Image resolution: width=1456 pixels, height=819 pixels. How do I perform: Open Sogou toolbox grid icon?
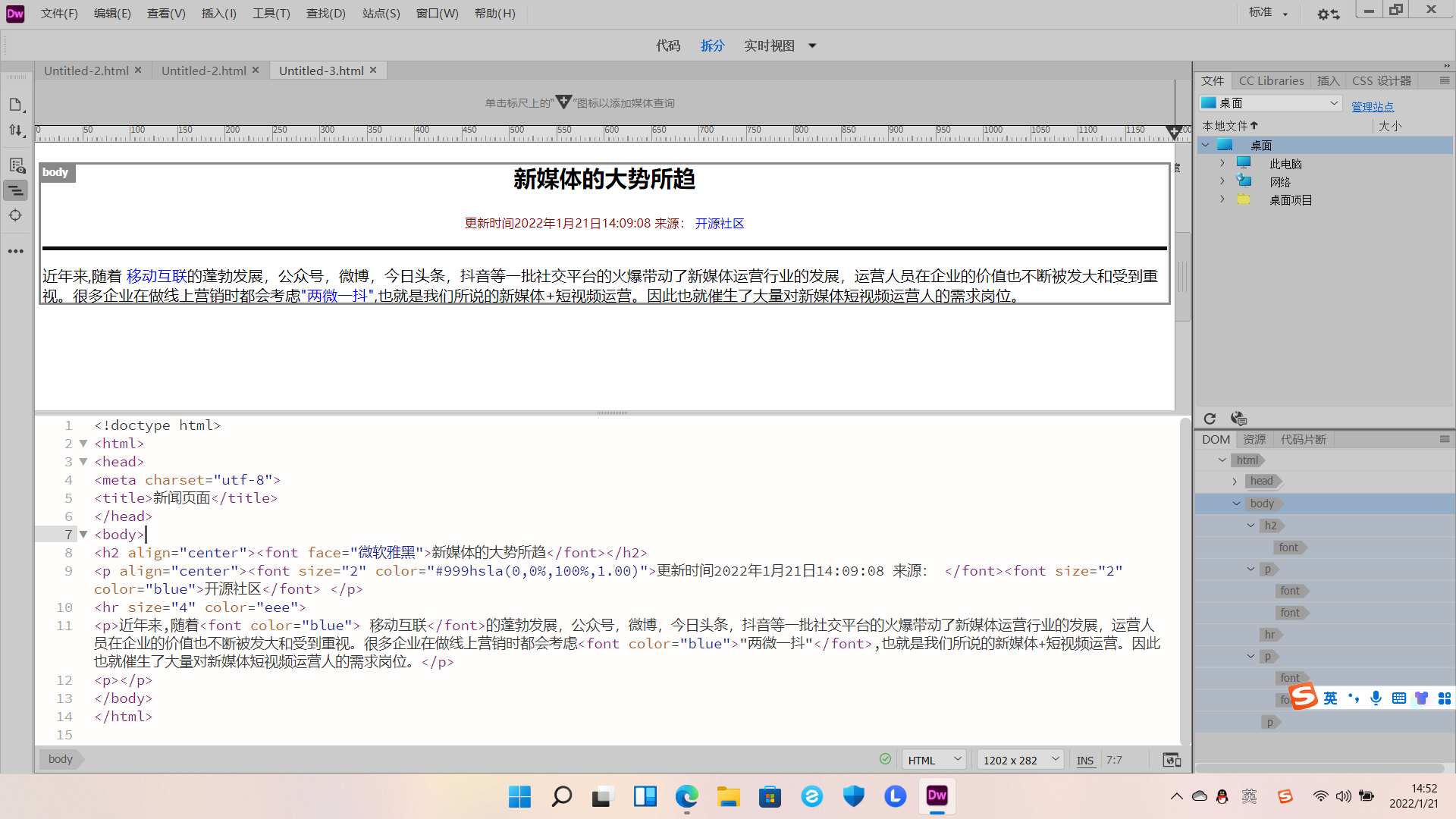click(x=1445, y=698)
